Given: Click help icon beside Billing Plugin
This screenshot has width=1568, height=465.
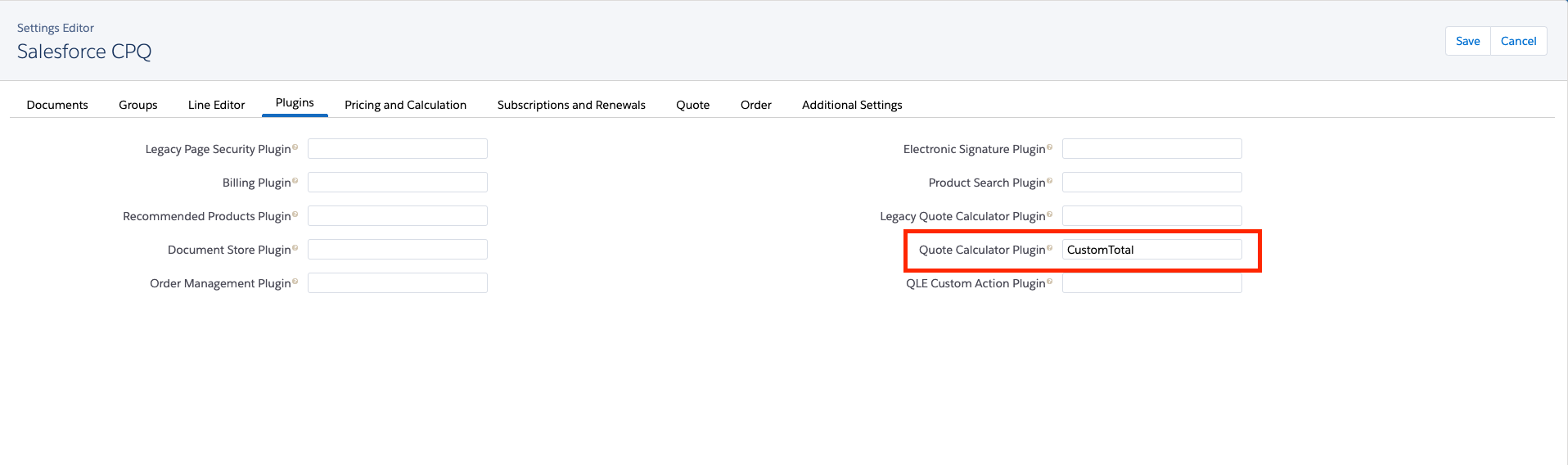Looking at the screenshot, I should pyautogui.click(x=295, y=181).
